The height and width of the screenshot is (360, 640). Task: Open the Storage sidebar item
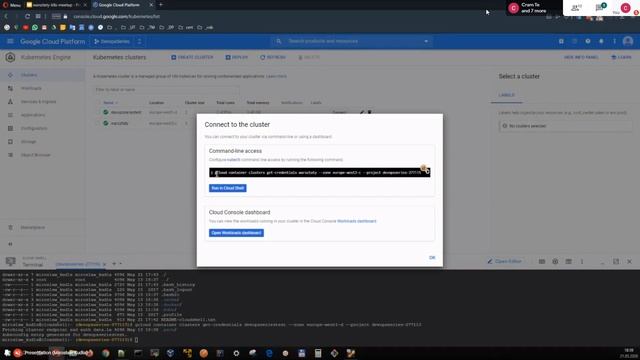tap(28, 142)
